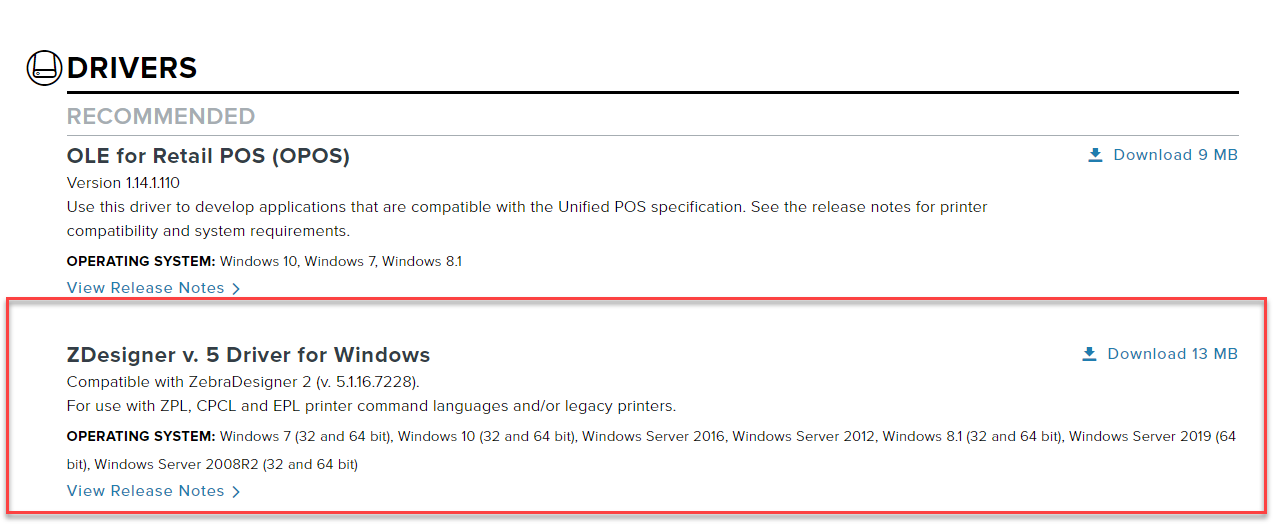
Task: Open the Download 9 MB link
Action: (1175, 155)
